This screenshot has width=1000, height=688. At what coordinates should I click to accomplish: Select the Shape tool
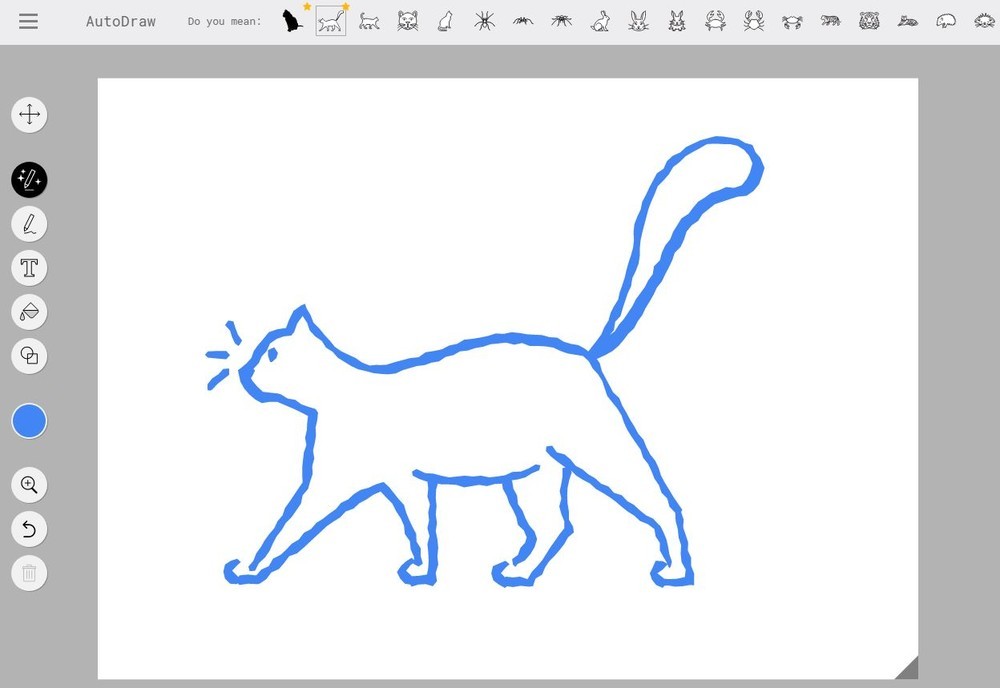pyautogui.click(x=29, y=356)
